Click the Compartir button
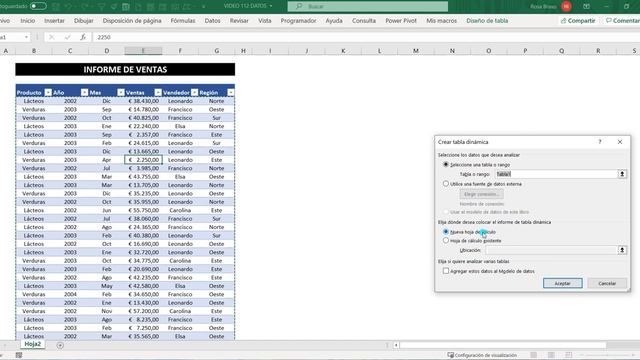640x360 pixels. 578,20
